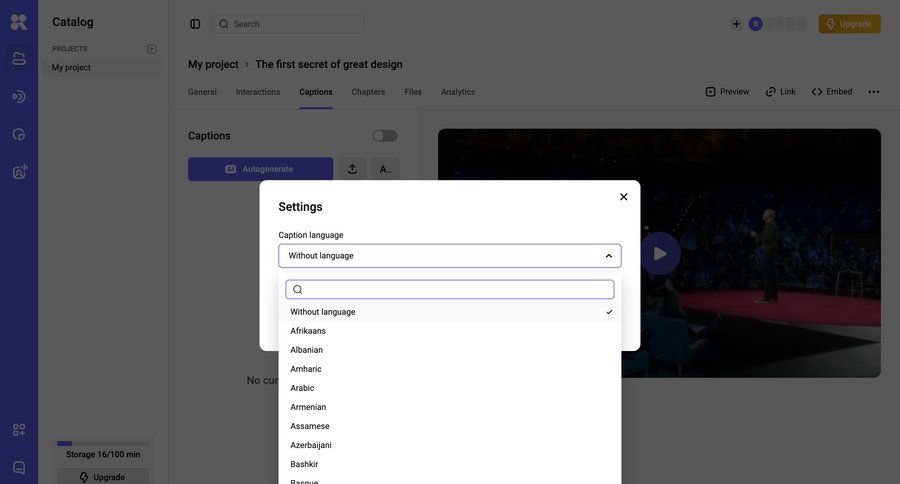
Task: Switch to the Interactions tab
Action: tap(258, 92)
